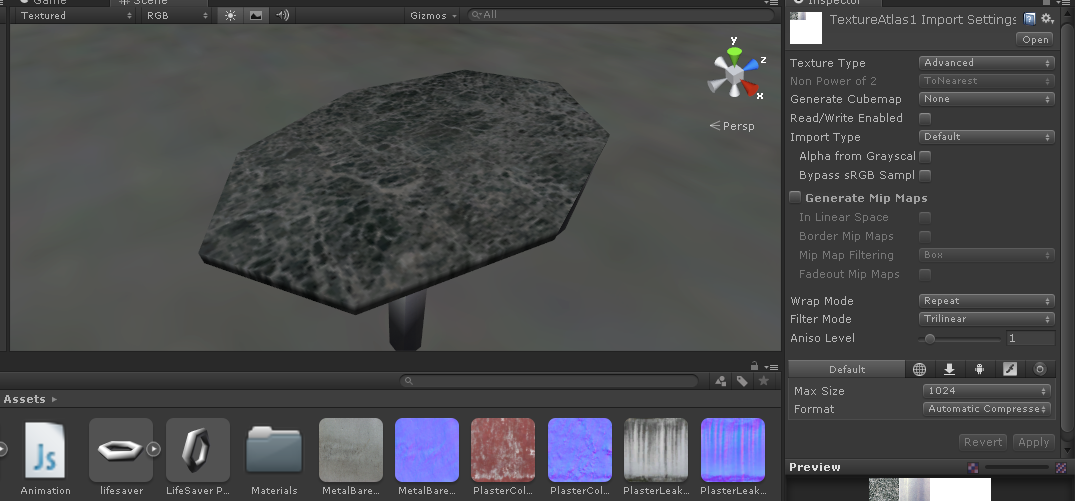Open Max Size dropdown showing 1024
Screen dimensions: 1075x501
click(987, 391)
